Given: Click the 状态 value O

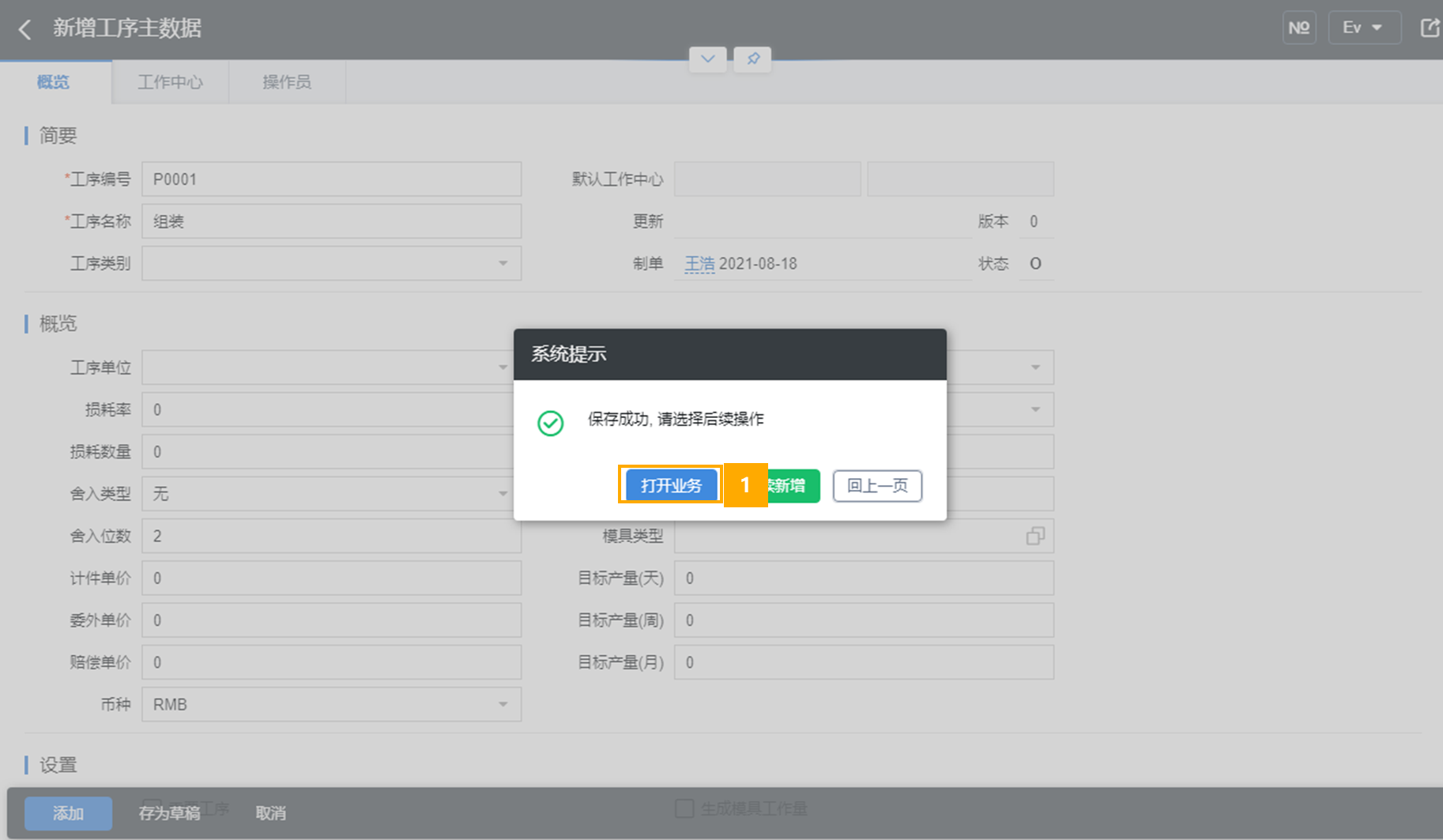Looking at the screenshot, I should coord(1035,264).
